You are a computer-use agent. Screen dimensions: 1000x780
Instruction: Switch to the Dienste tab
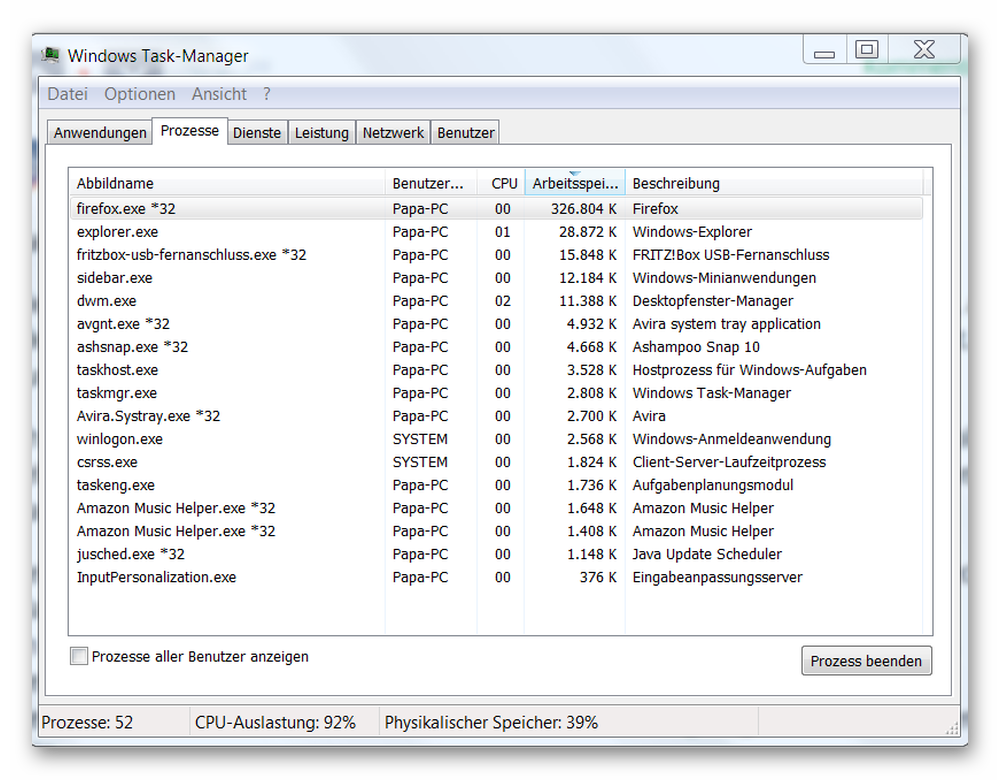click(257, 133)
